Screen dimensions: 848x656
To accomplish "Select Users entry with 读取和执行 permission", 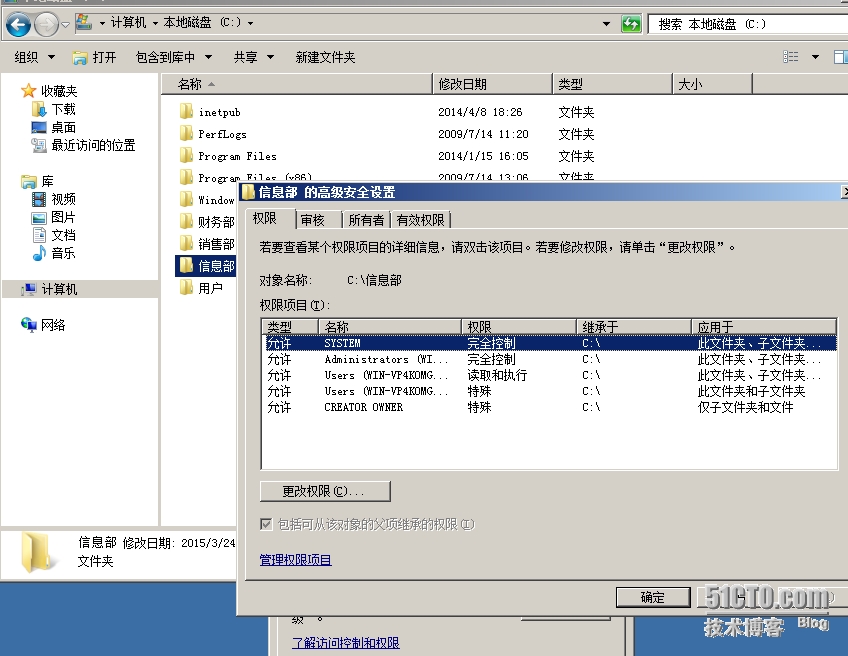I will point(551,375).
